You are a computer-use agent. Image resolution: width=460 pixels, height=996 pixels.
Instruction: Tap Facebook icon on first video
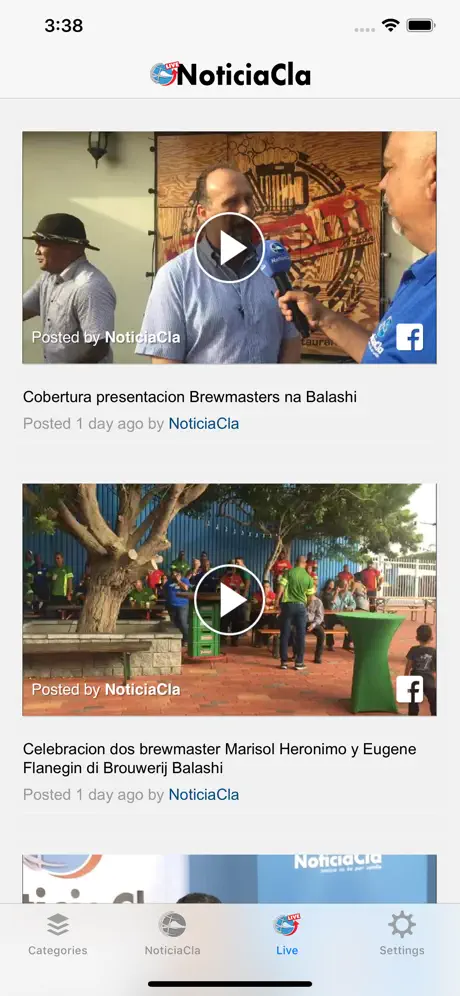coord(410,337)
